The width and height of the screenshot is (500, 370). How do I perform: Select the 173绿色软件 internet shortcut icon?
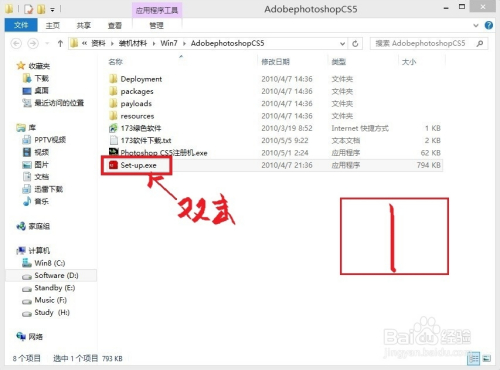113,128
